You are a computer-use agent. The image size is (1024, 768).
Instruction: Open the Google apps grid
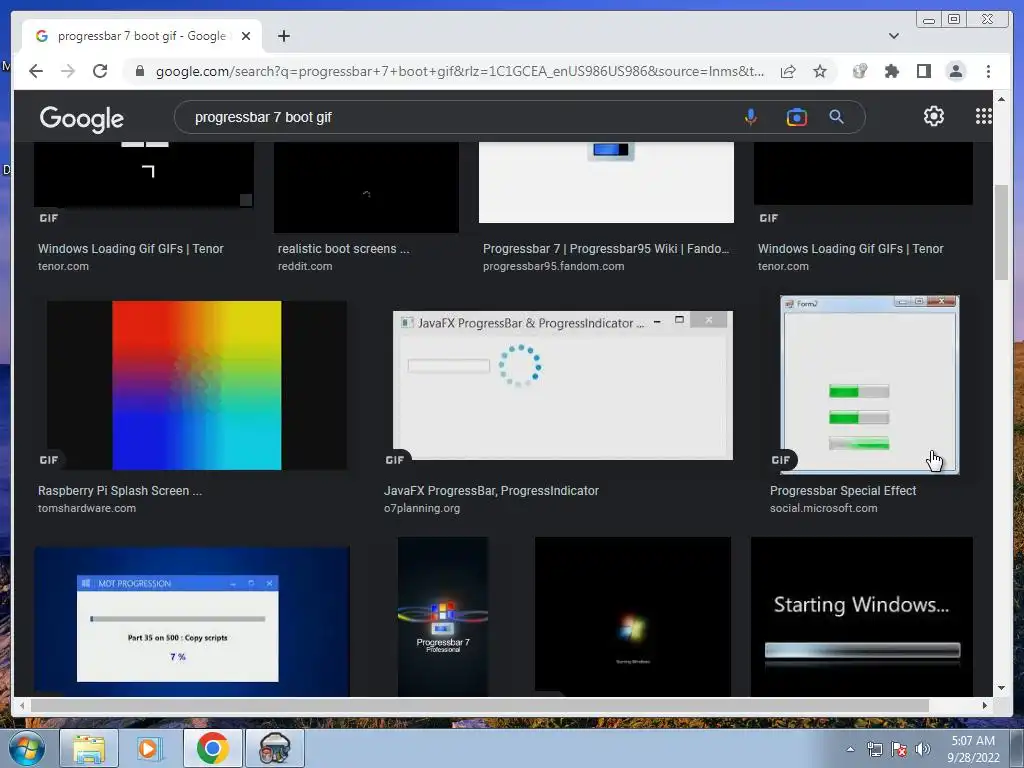984,116
